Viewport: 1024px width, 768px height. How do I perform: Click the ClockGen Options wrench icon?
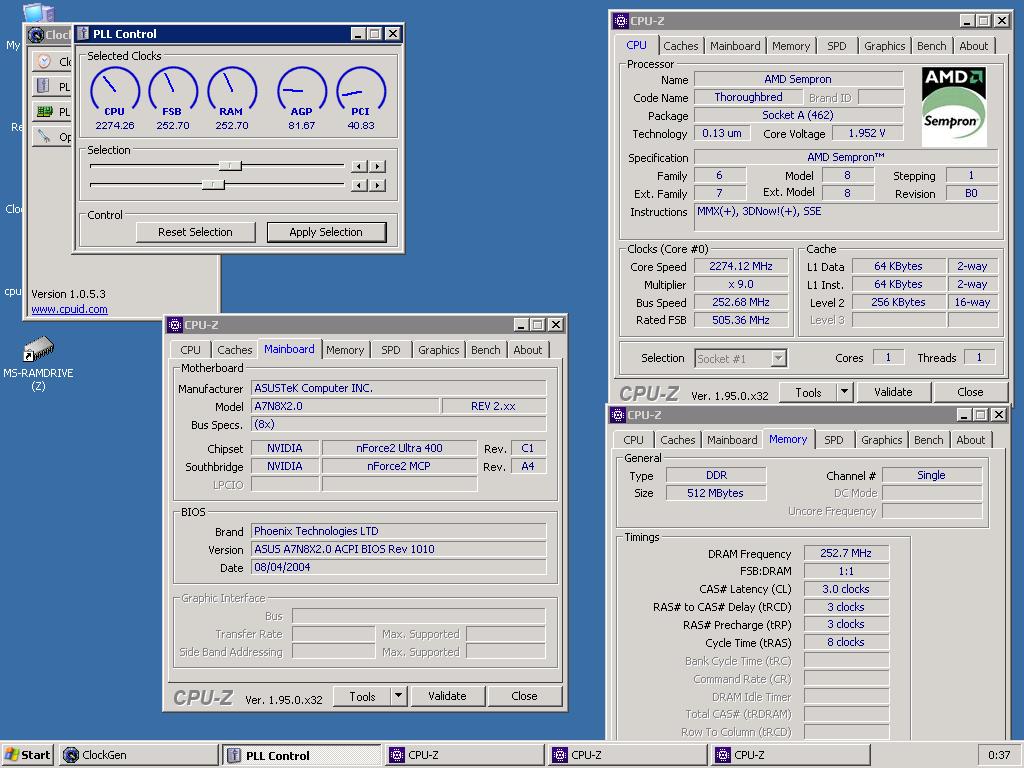tap(44, 136)
